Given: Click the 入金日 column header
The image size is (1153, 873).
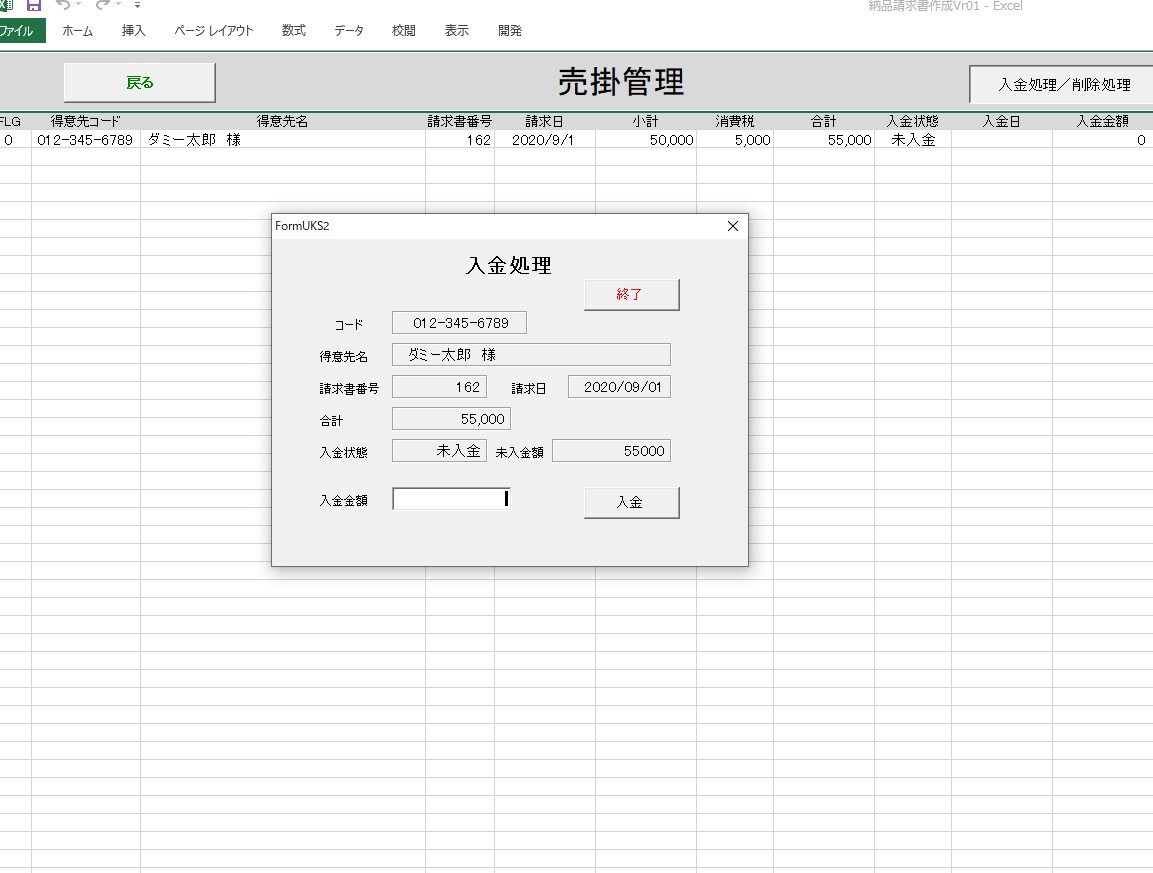Looking at the screenshot, I should point(1002,121).
